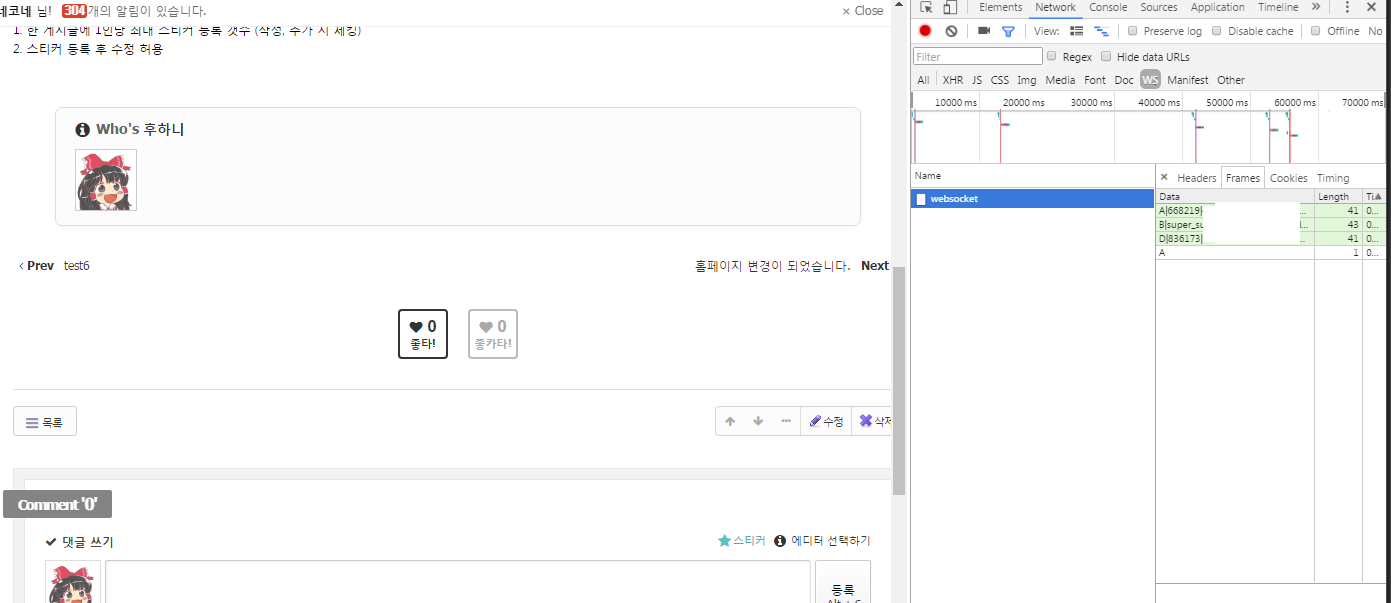Click 에디터 선택하기 editor selector

822,541
